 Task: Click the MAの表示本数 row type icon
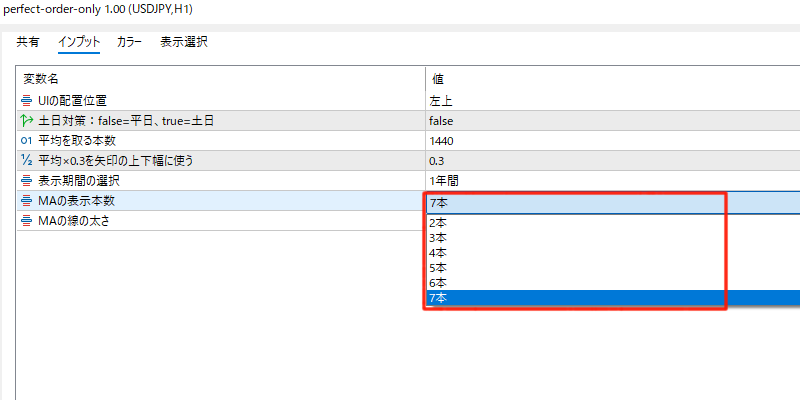[x=26, y=201]
